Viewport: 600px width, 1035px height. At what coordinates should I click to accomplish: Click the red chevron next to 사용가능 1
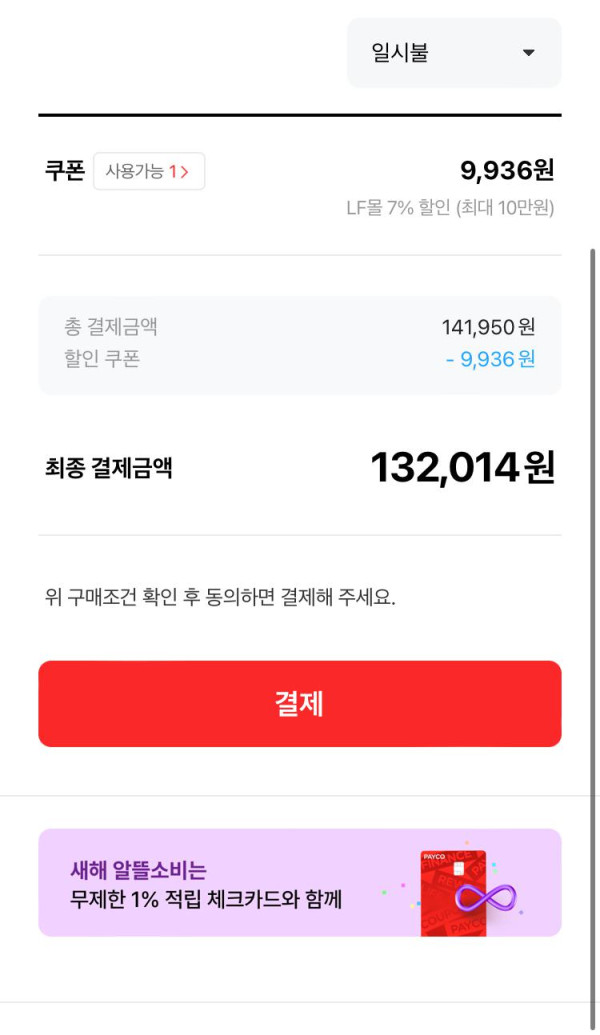pyautogui.click(x=185, y=172)
